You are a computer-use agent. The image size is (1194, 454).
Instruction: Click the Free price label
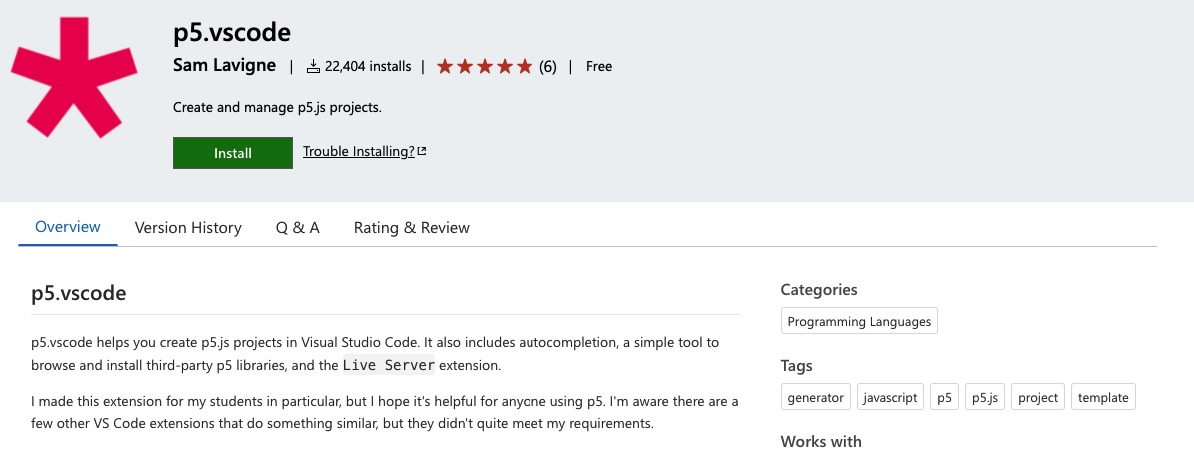pos(599,66)
